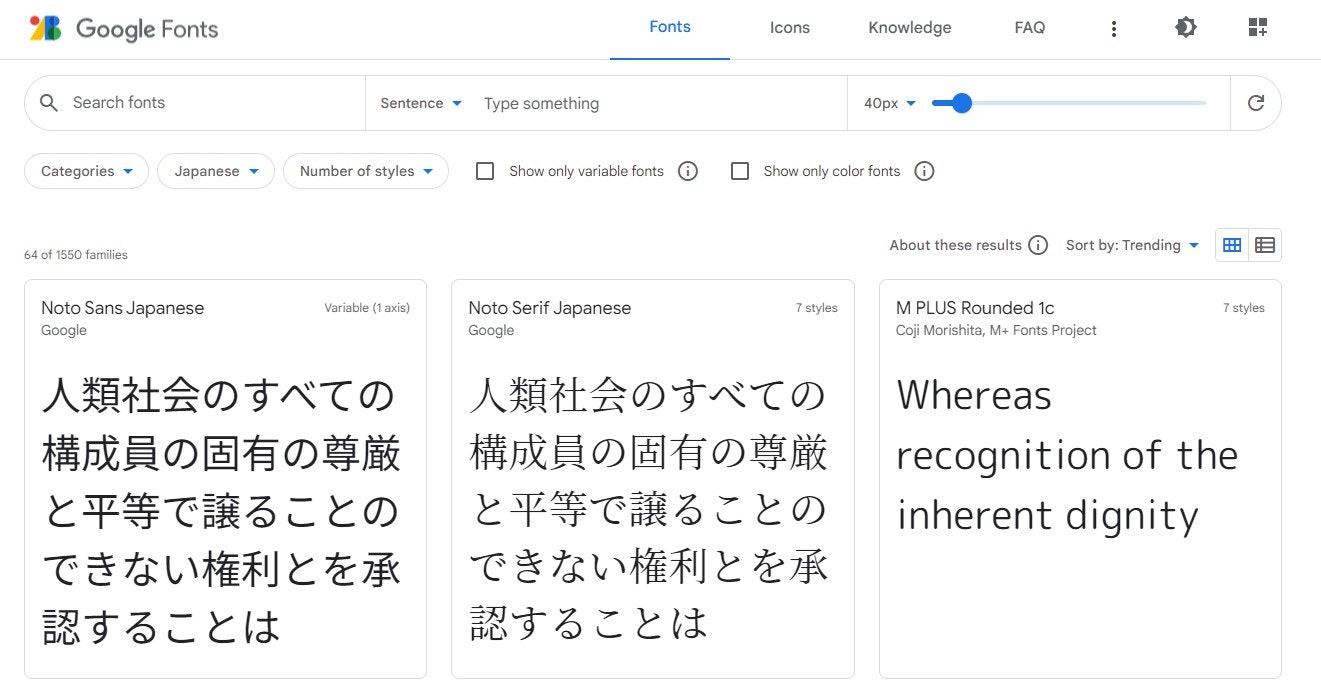Click the search magnifier icon
Screen dimensions: 1321x693
(x=49, y=103)
